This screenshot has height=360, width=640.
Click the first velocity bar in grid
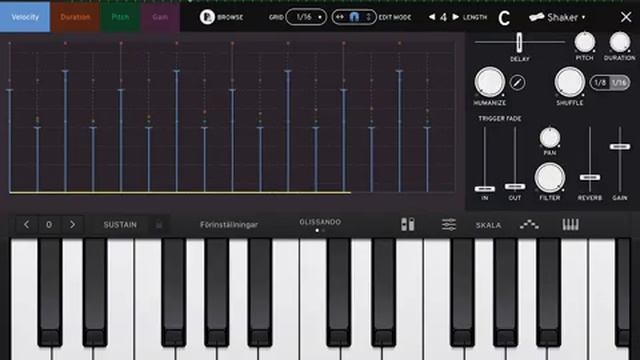(9, 141)
